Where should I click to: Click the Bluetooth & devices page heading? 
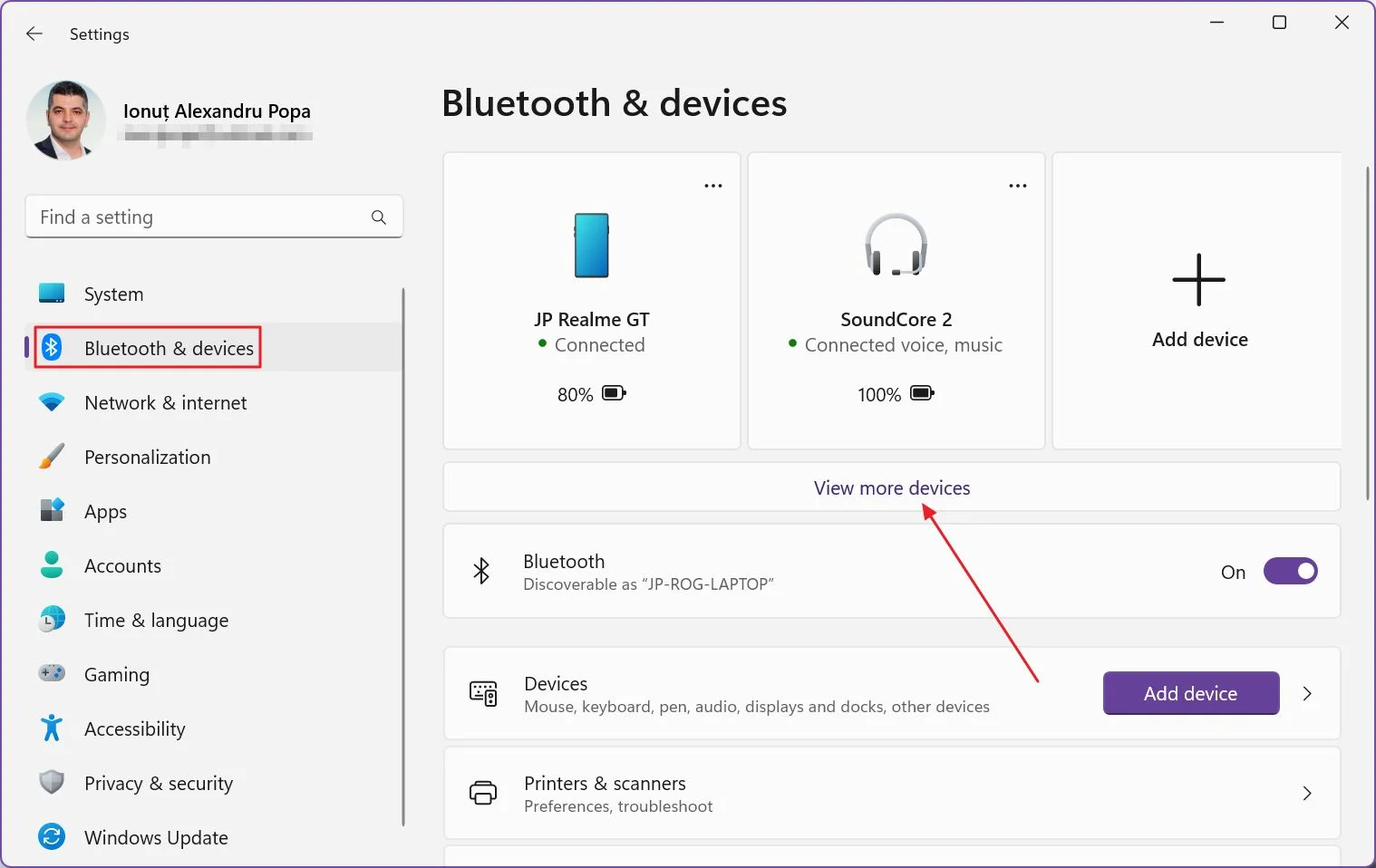(615, 103)
